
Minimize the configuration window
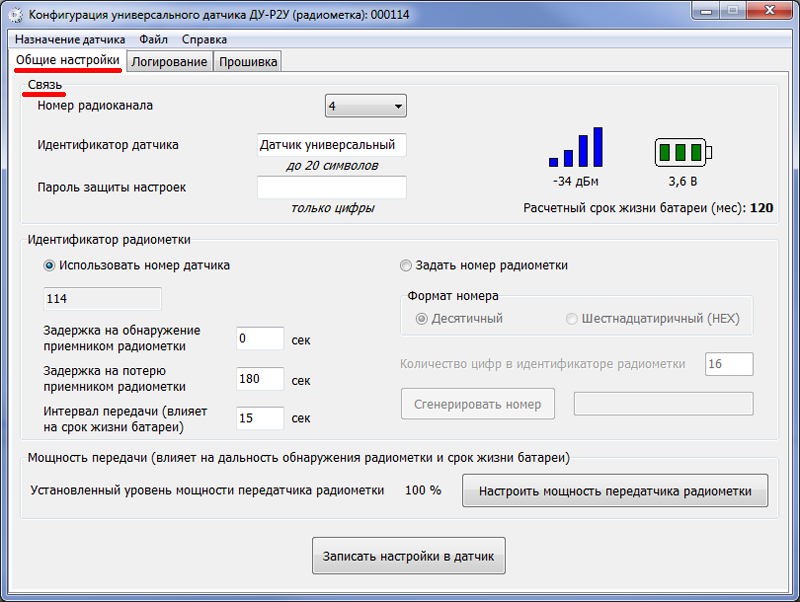tap(706, 11)
